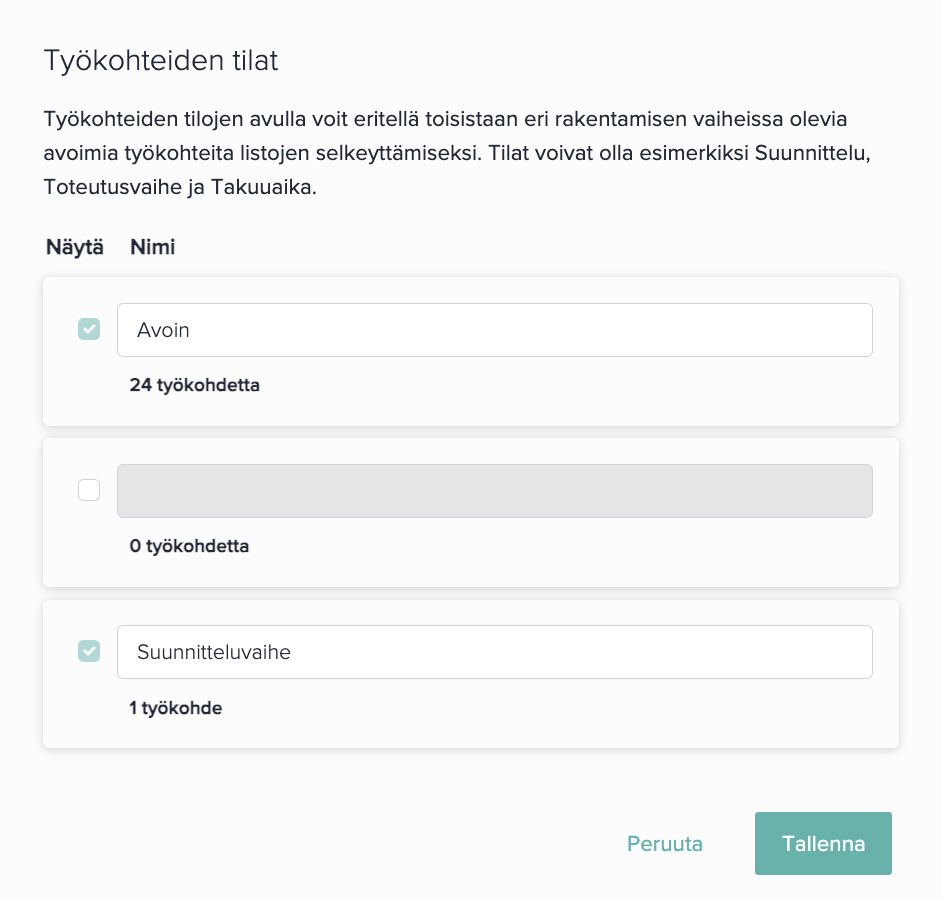The height and width of the screenshot is (900, 942).
Task: Save changes with Tallenna button
Action: click(x=823, y=844)
